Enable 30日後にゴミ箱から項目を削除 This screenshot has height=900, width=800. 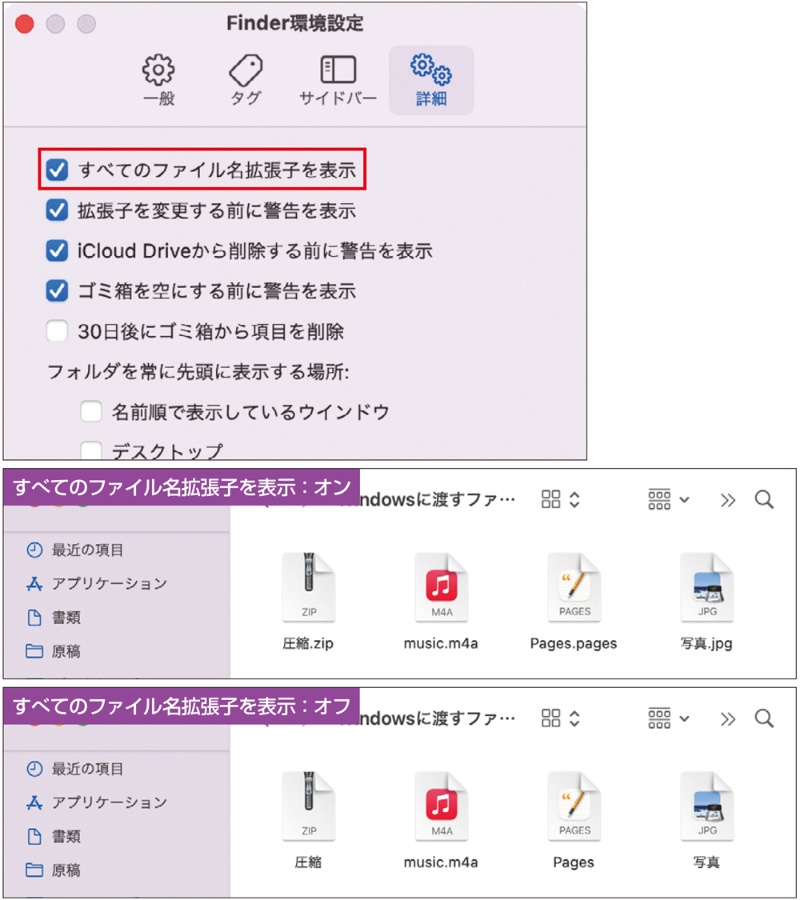tap(57, 330)
